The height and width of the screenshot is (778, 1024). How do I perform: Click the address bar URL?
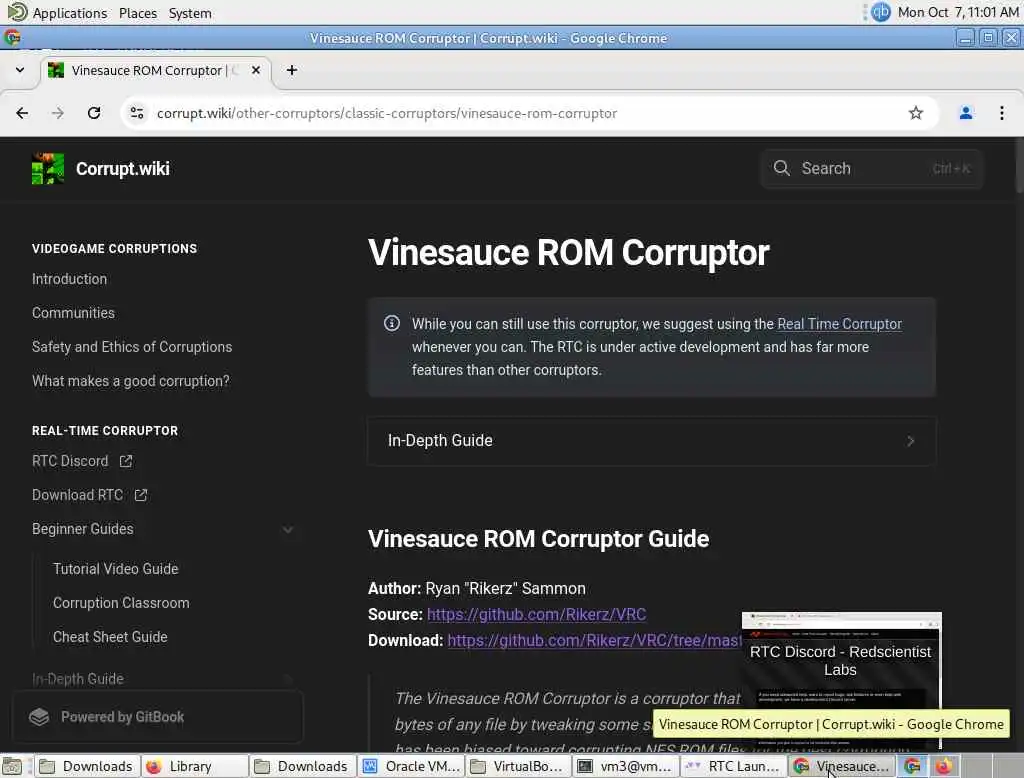[387, 113]
